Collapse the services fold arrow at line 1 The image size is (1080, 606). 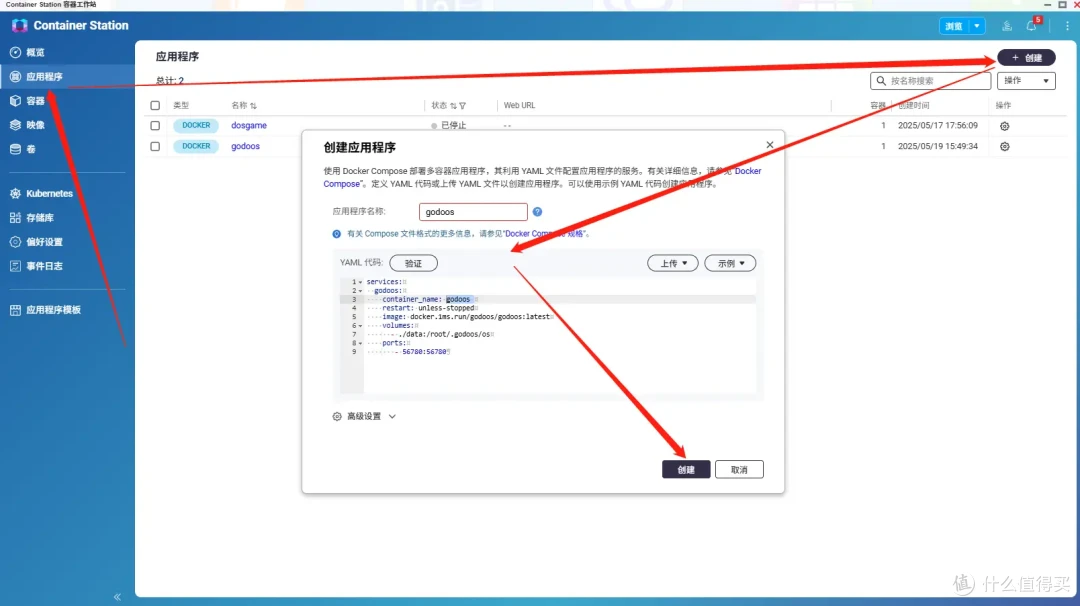tap(360, 282)
